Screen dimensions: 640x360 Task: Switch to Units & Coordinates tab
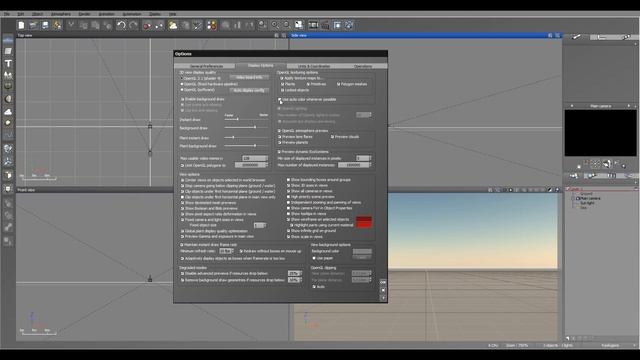pyautogui.click(x=313, y=66)
